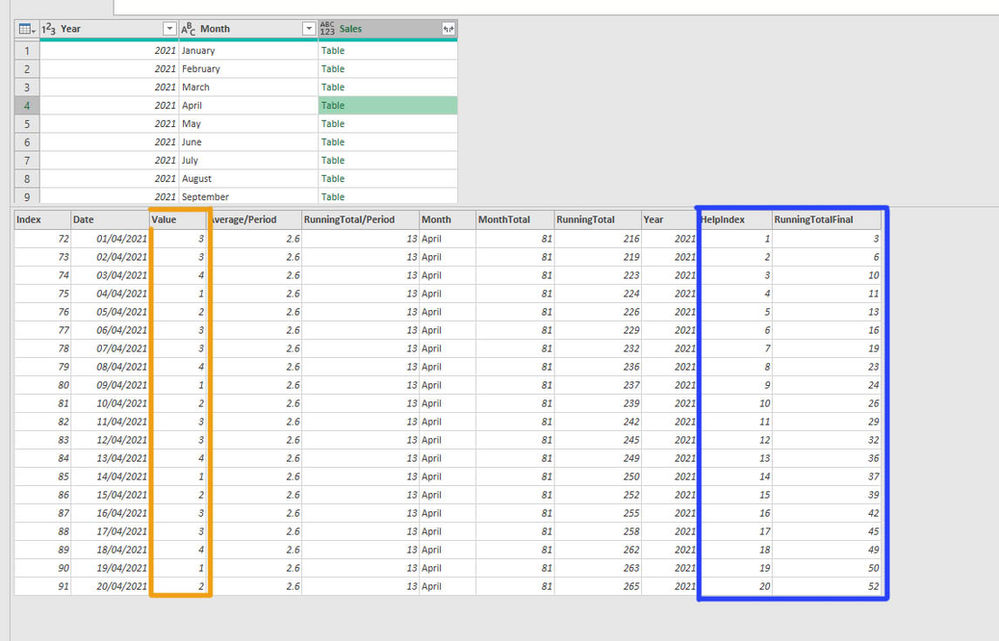The width and height of the screenshot is (999, 641).
Task: Open the filter dropdown on the Month column
Action: coord(310,28)
